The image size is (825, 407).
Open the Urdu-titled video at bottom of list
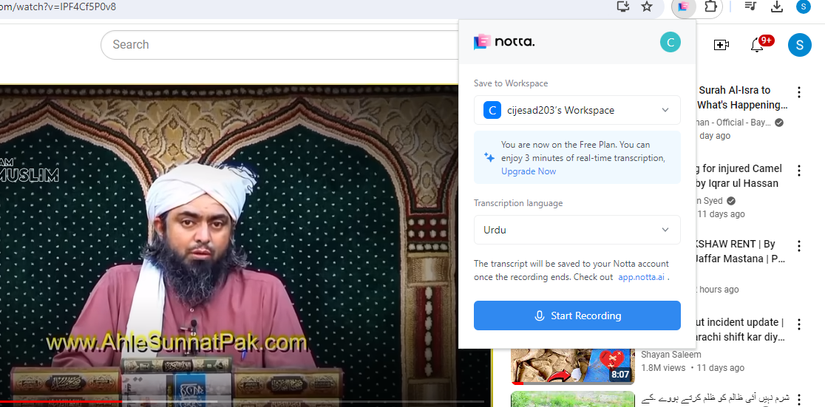(x=716, y=400)
